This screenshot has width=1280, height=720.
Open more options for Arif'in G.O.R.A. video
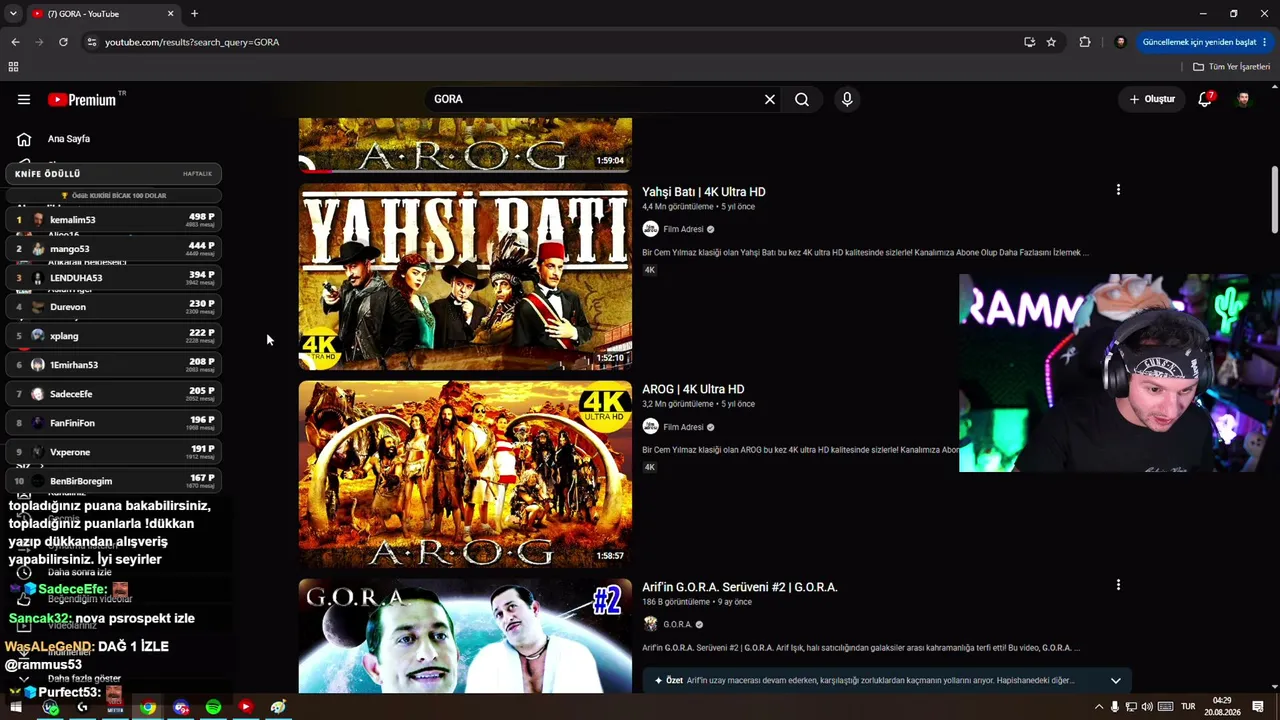click(1118, 585)
